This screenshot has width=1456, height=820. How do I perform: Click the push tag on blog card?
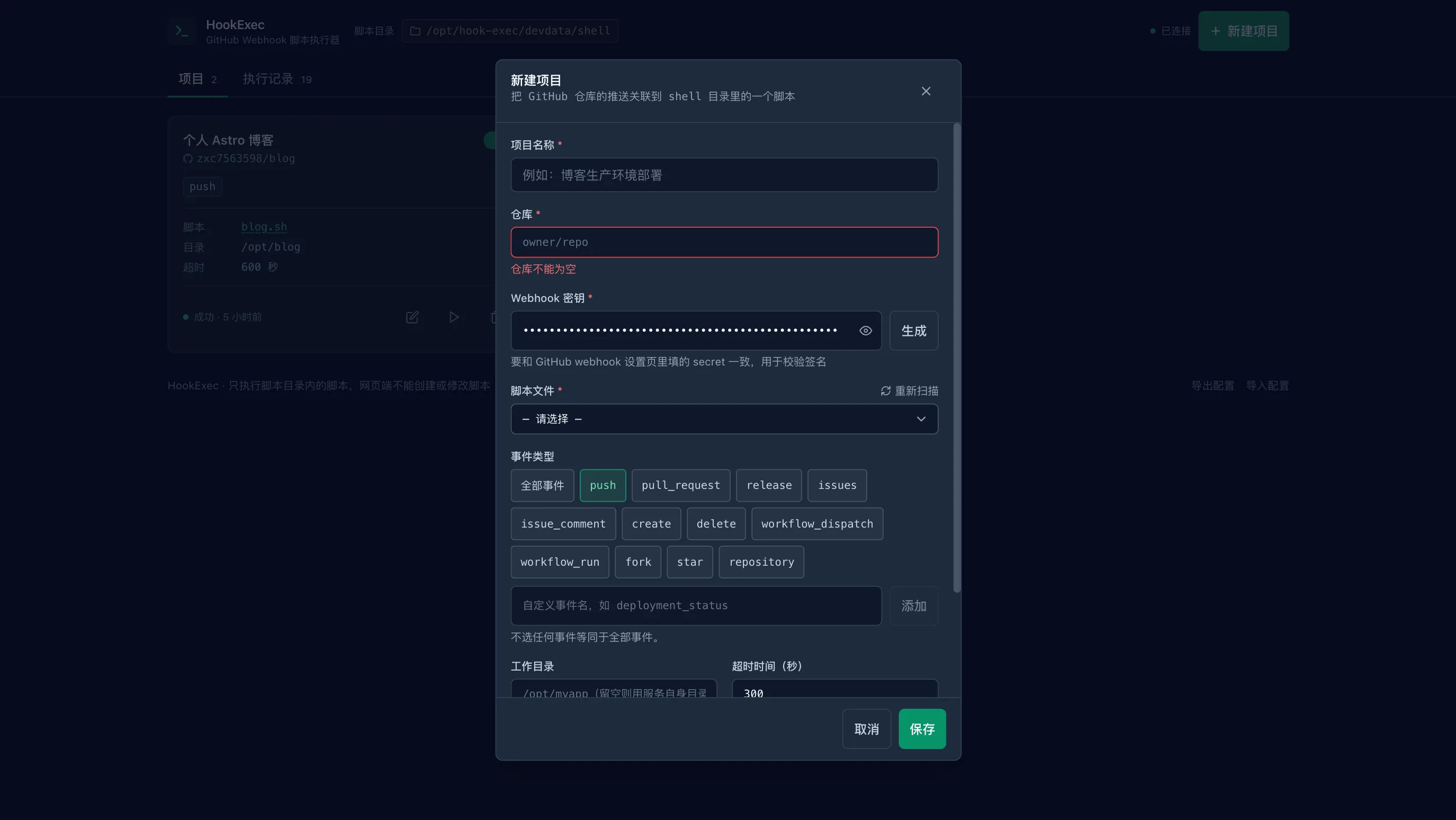click(202, 186)
